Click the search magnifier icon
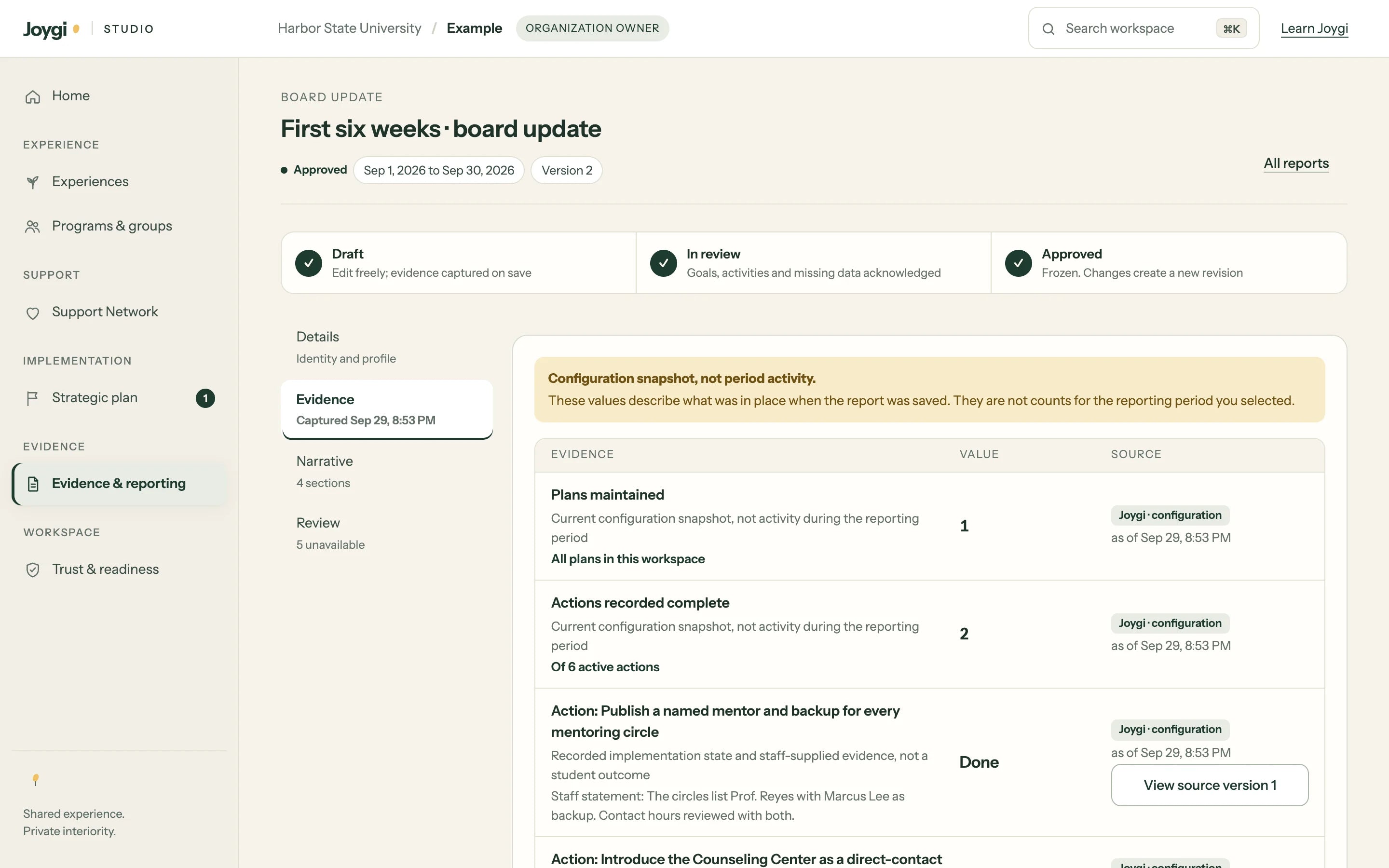The width and height of the screenshot is (1389, 868). 1048,29
